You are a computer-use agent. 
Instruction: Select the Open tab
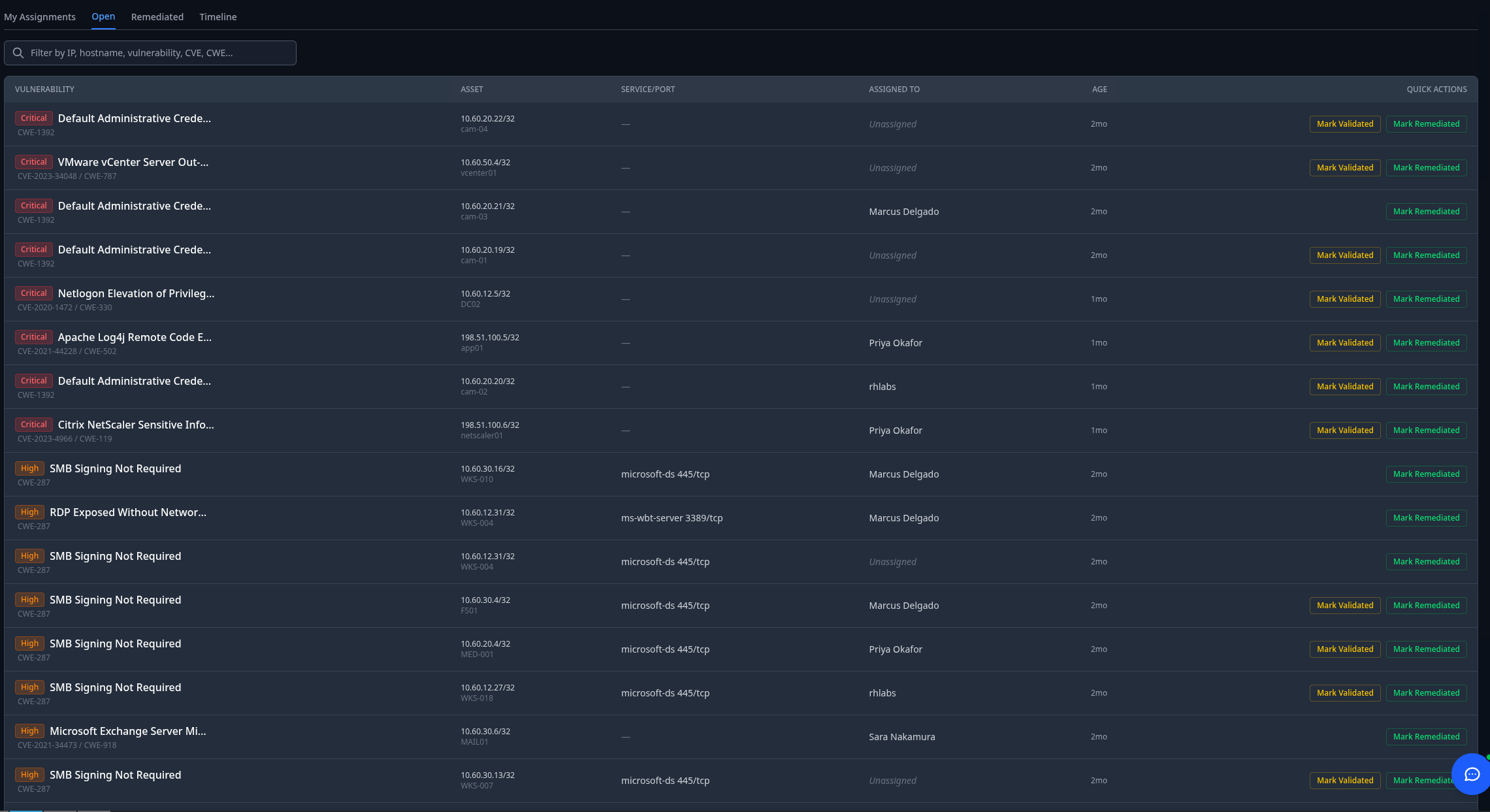coord(103,16)
